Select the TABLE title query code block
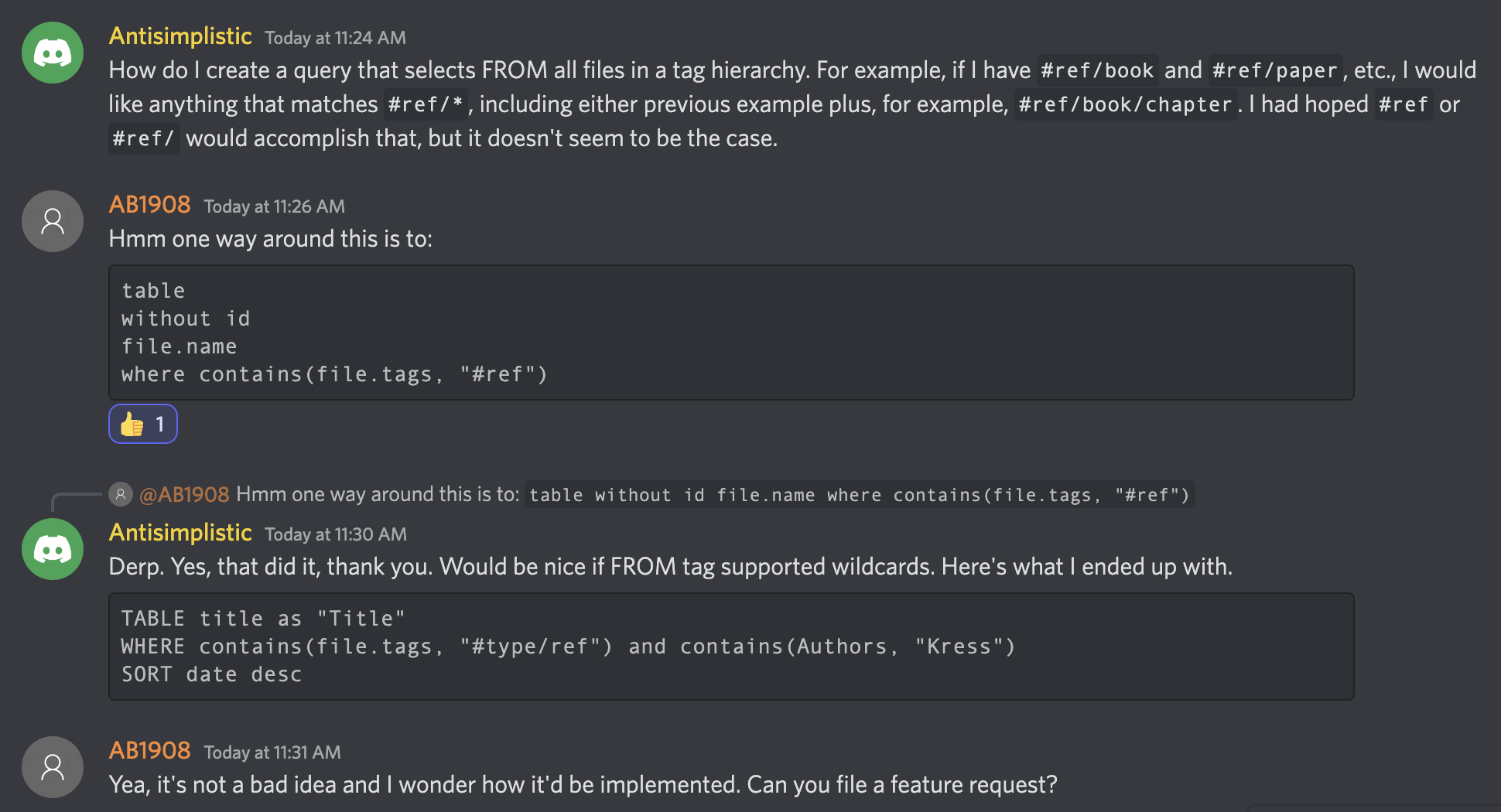1501x812 pixels. click(x=730, y=647)
